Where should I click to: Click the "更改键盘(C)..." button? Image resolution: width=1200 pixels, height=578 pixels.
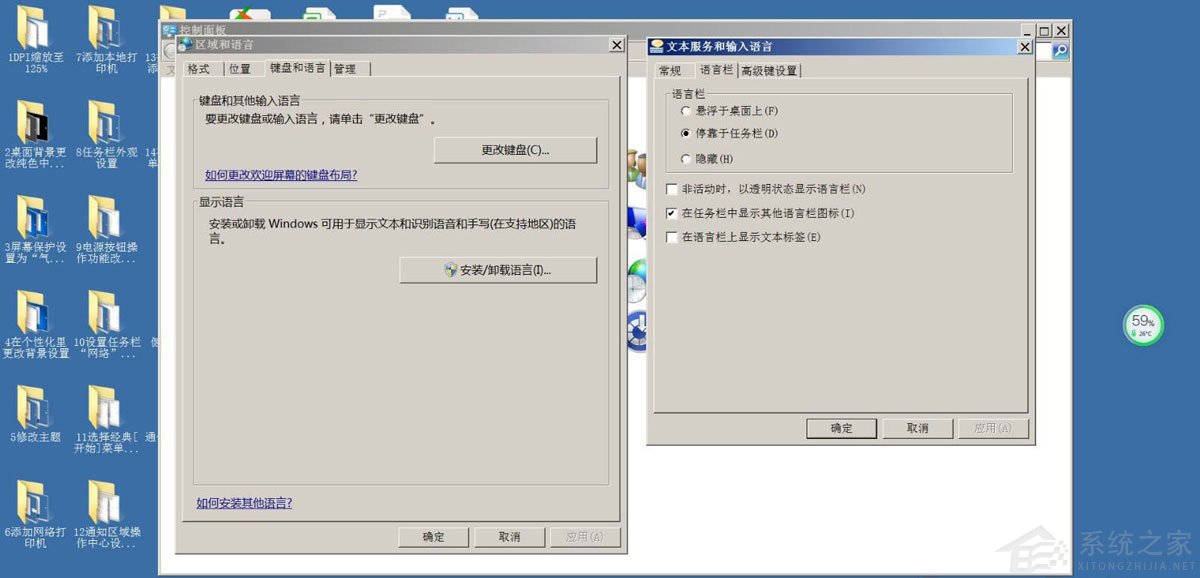point(516,150)
